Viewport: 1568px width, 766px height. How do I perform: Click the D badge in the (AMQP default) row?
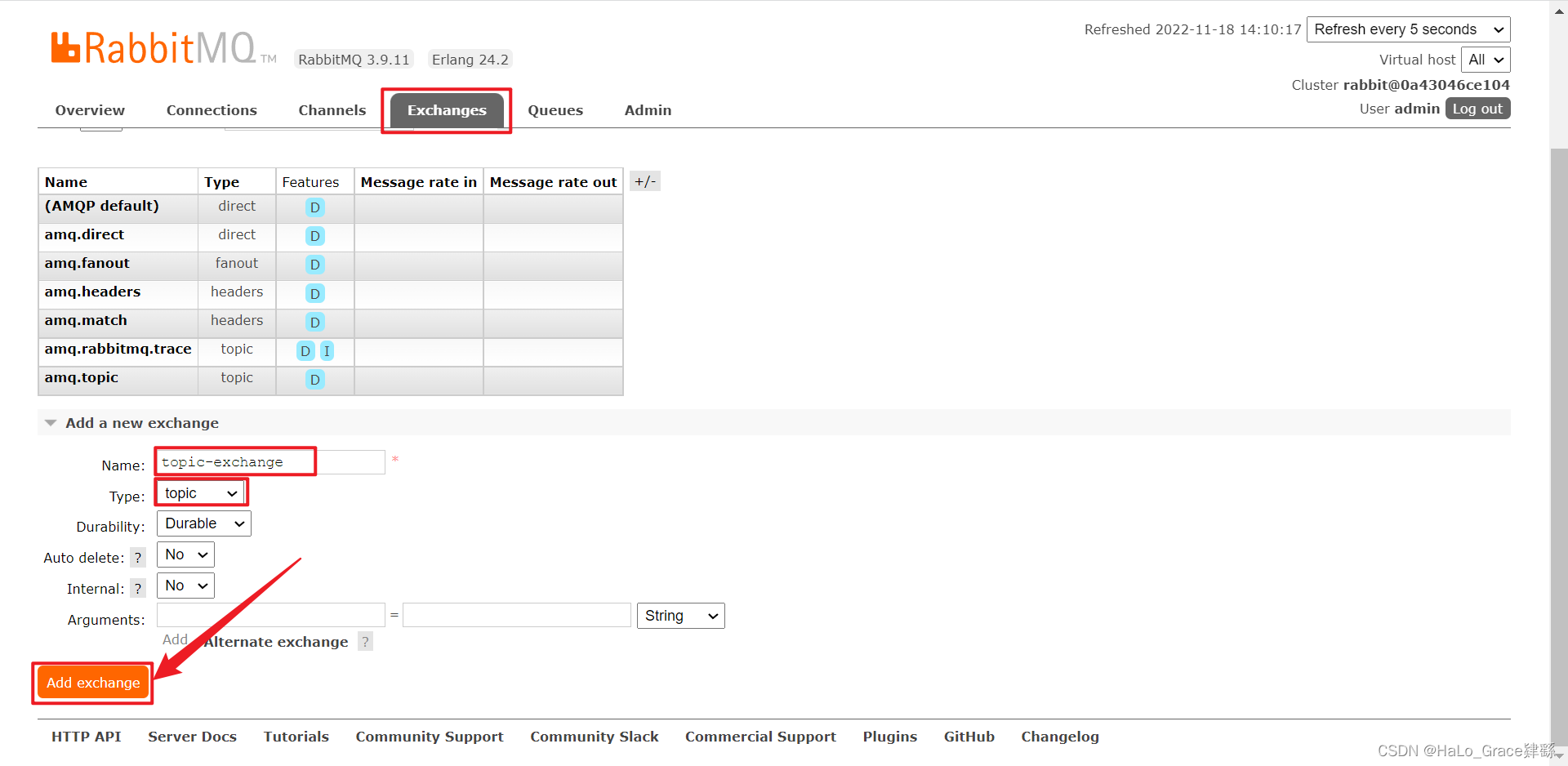(314, 207)
